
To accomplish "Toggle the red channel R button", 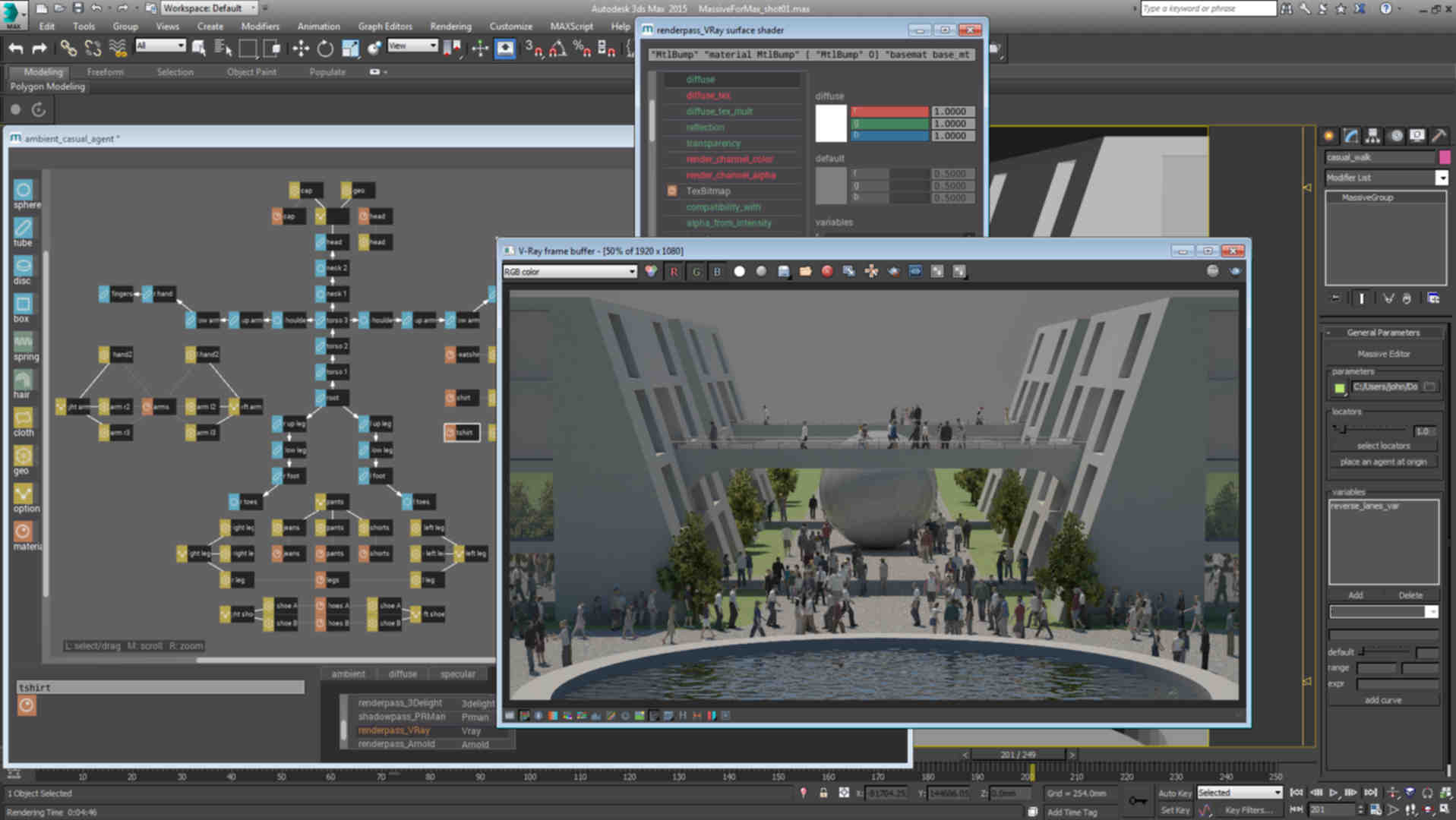I will pyautogui.click(x=674, y=272).
